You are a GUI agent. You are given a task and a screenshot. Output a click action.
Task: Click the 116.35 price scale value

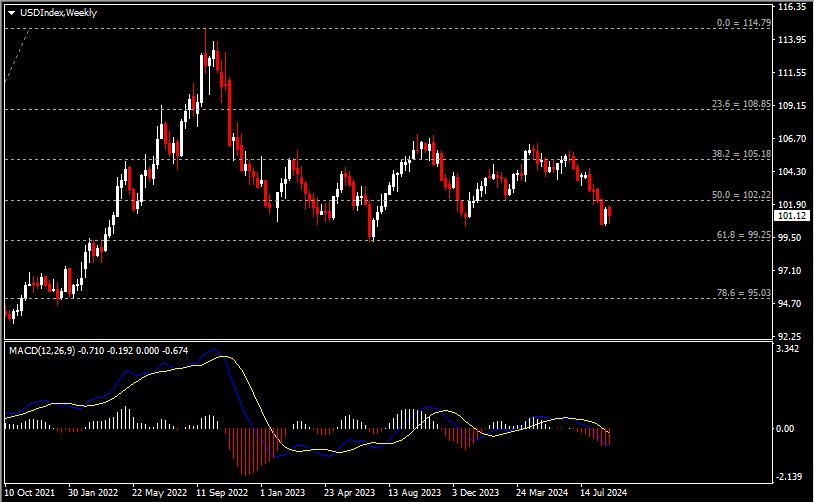pos(792,7)
